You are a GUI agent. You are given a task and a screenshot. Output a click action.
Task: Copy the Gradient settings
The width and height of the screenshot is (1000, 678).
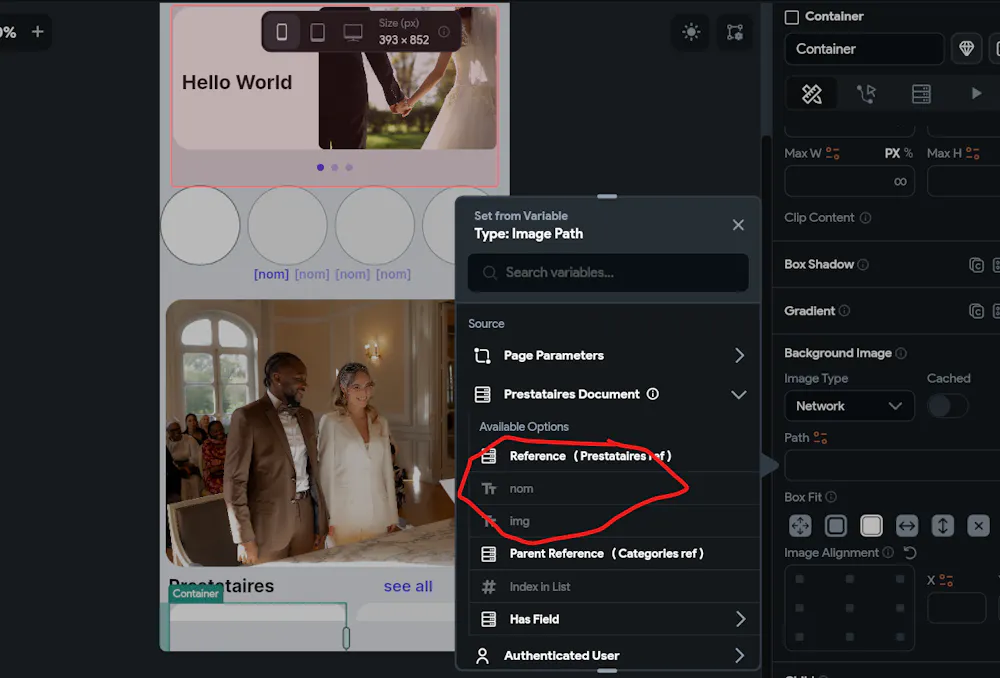coord(976,311)
